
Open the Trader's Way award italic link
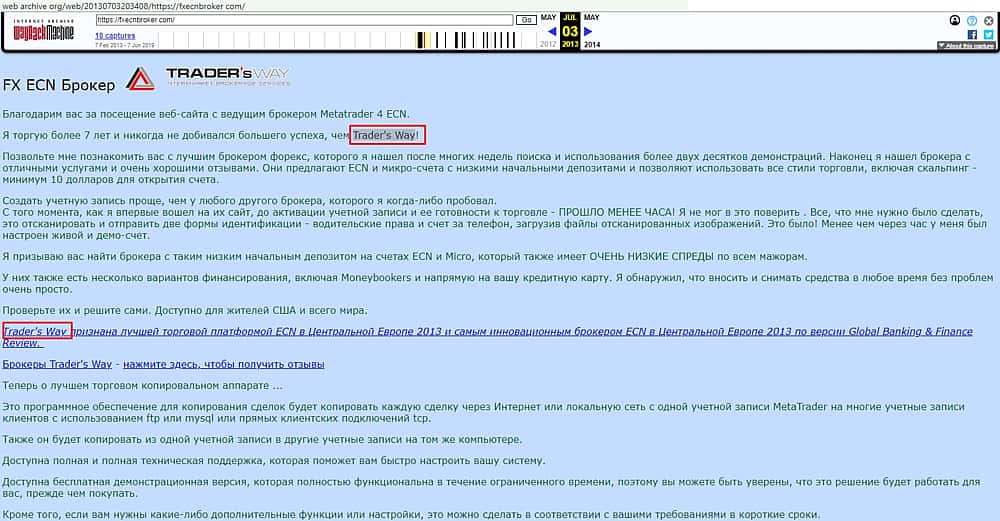pyautogui.click(x=487, y=337)
